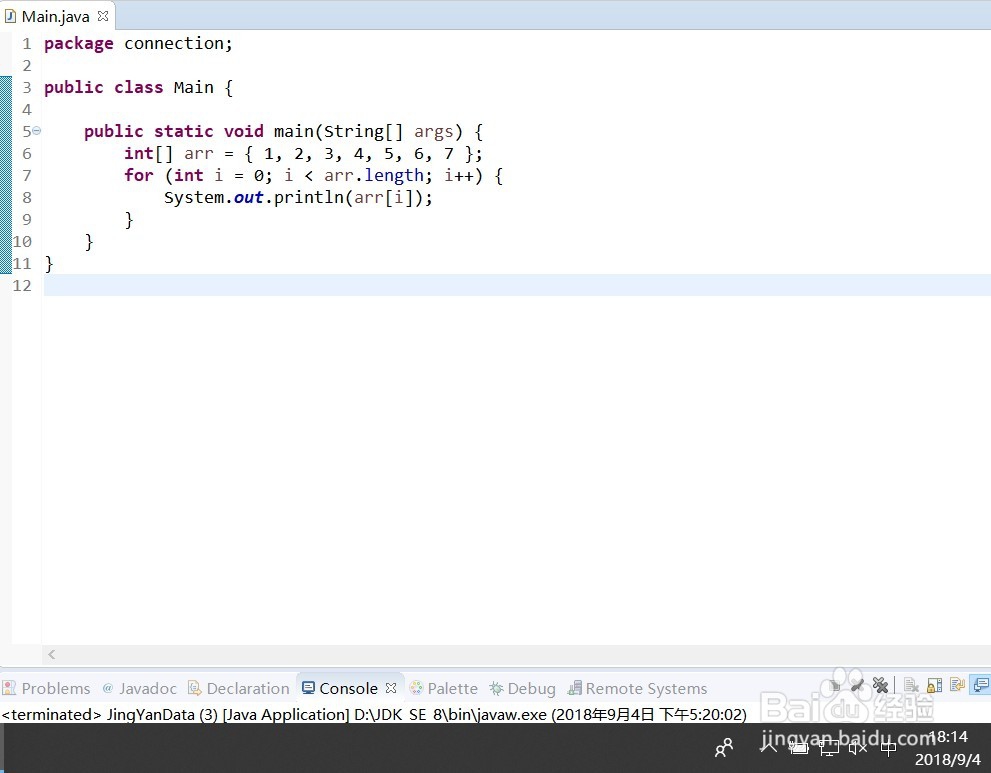Toggle Word Wrap icon in console
This screenshot has width=991, height=773.
point(958,685)
